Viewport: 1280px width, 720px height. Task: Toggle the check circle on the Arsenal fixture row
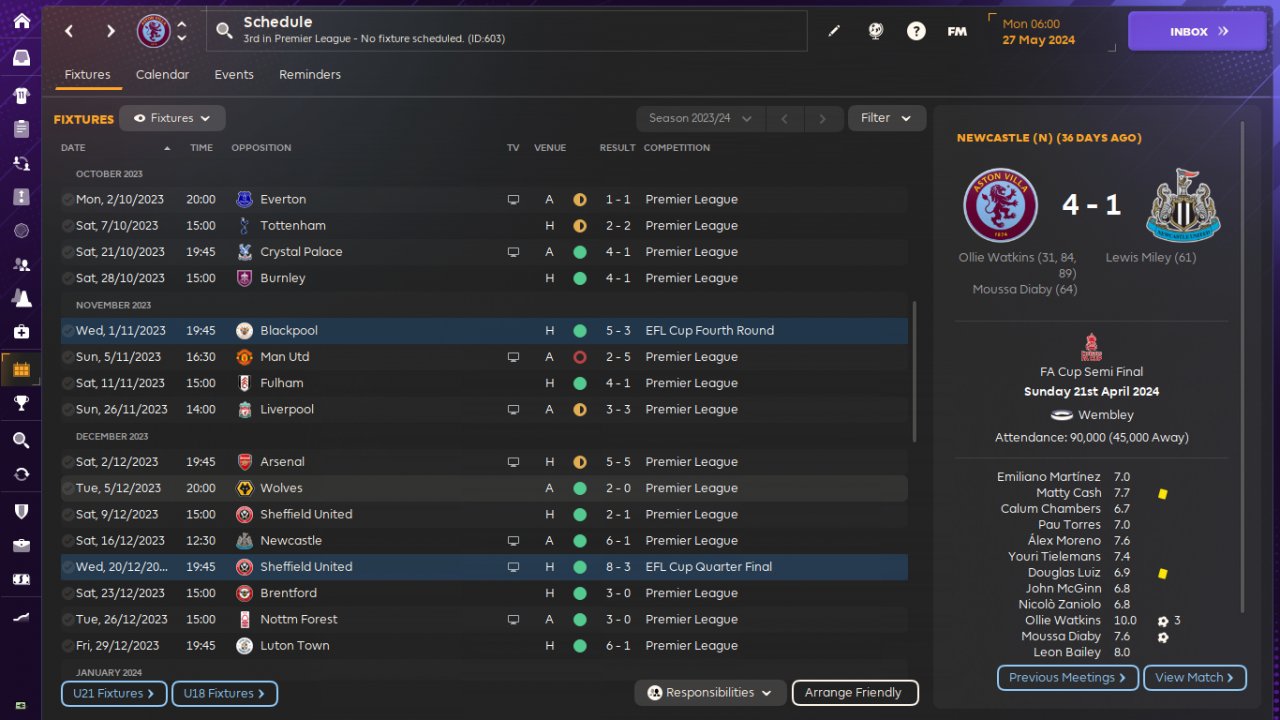click(67, 462)
